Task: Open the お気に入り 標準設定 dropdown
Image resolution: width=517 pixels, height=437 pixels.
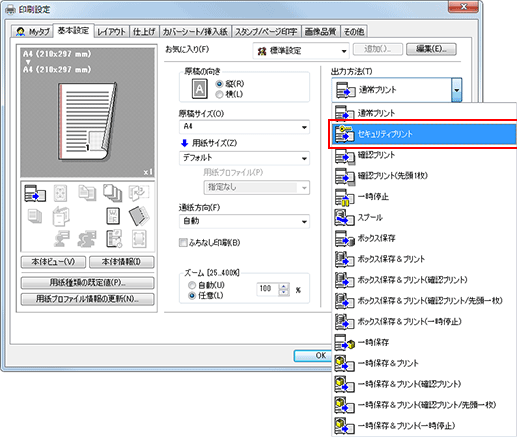Action: click(x=301, y=51)
